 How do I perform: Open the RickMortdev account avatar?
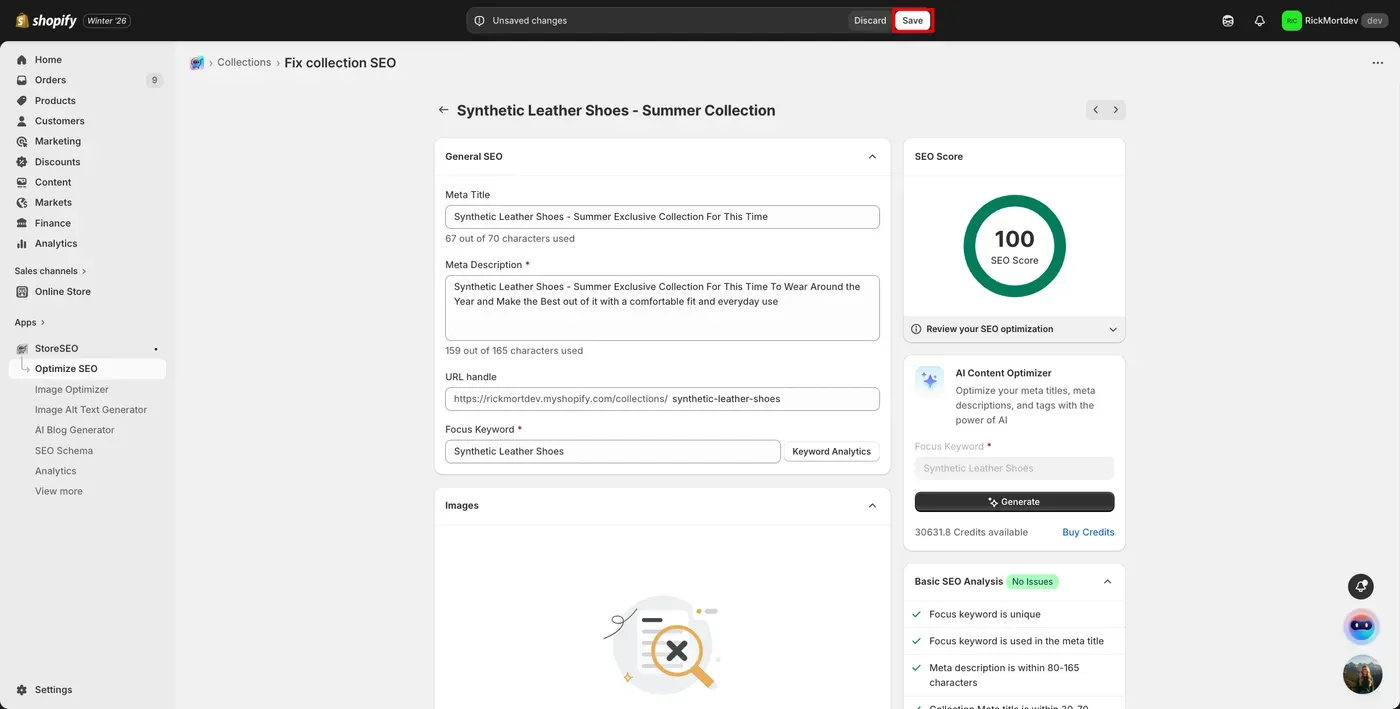coord(1292,20)
